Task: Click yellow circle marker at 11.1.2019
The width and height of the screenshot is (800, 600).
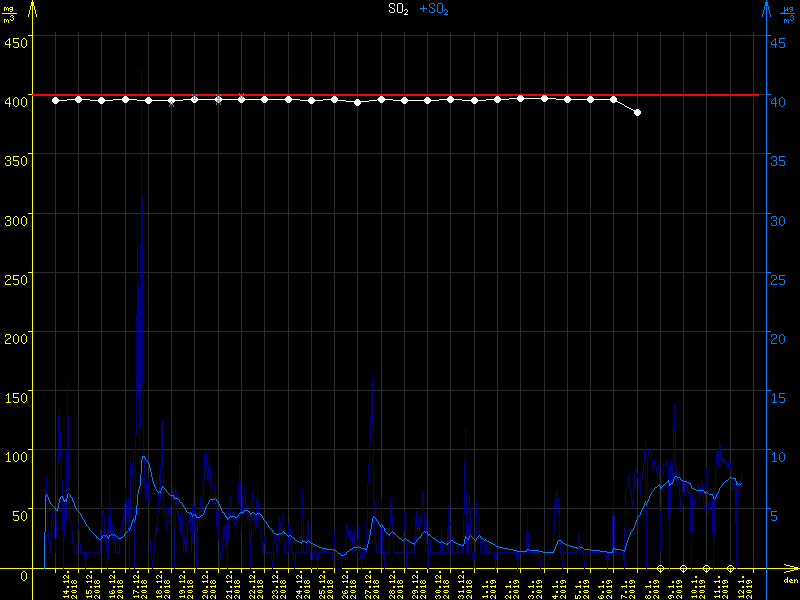Action: click(730, 568)
